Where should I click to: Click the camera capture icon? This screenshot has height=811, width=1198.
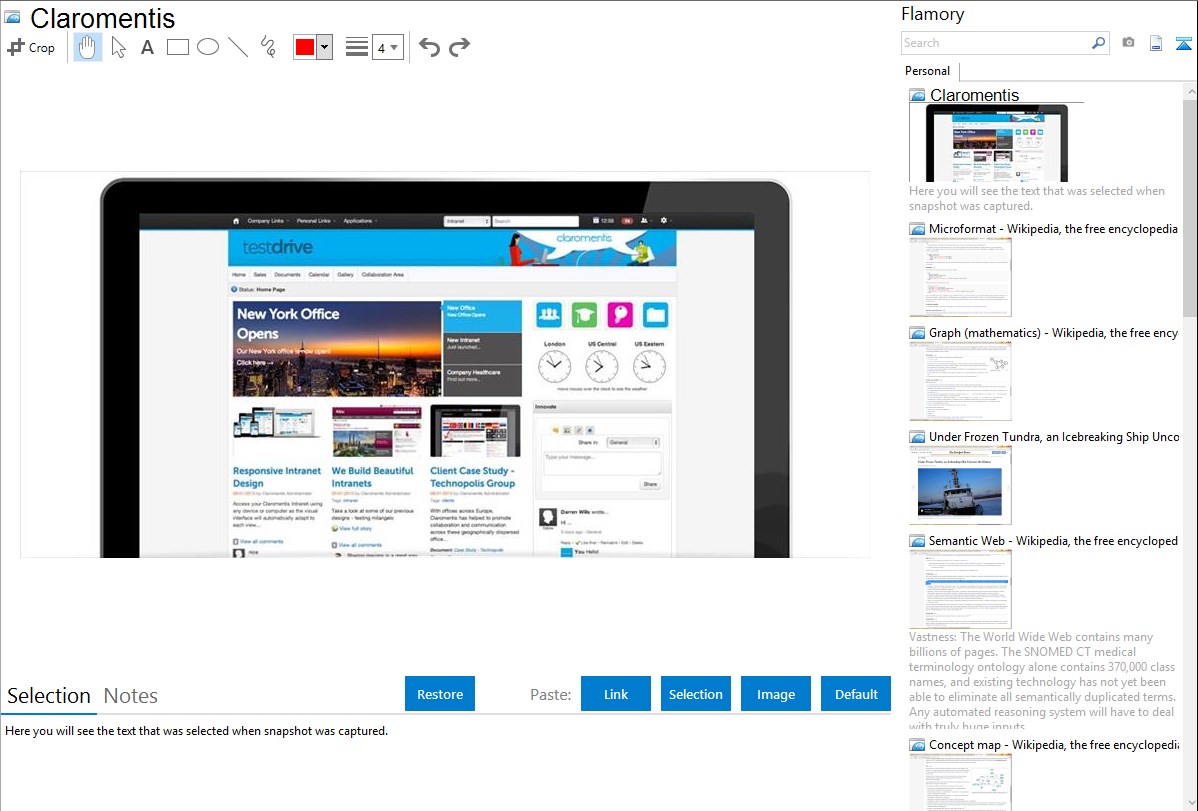pos(1128,43)
